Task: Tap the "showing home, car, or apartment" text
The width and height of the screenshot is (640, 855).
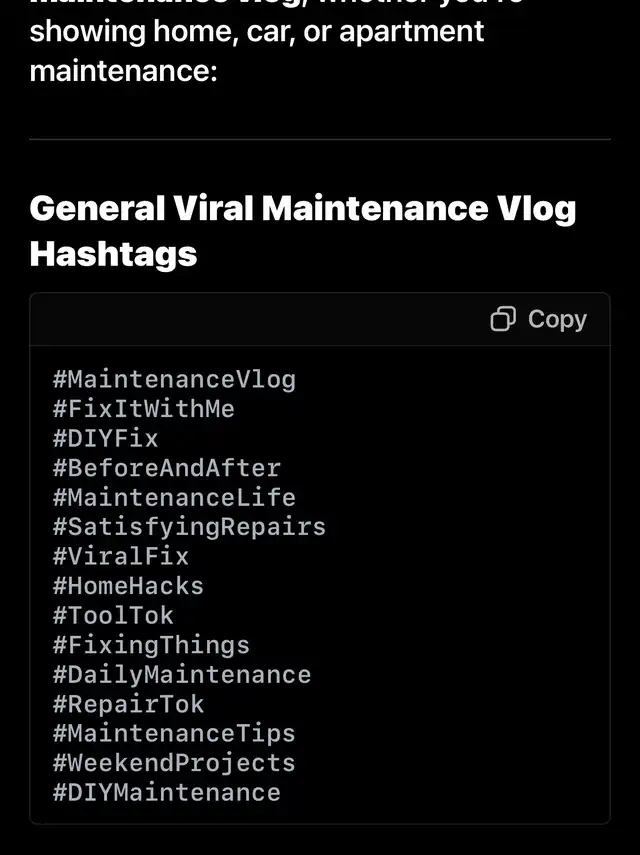Action: [257, 31]
